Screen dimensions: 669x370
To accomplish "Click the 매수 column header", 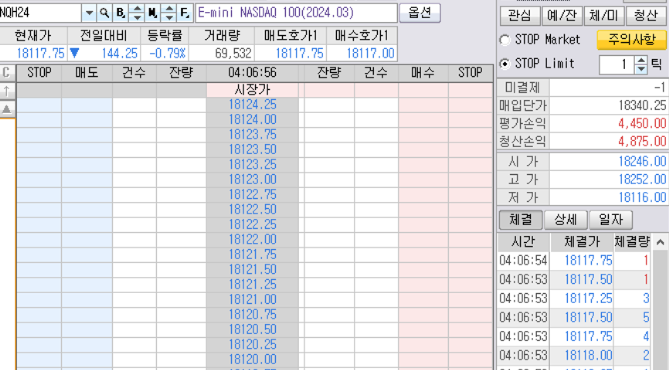I will pos(423,73).
